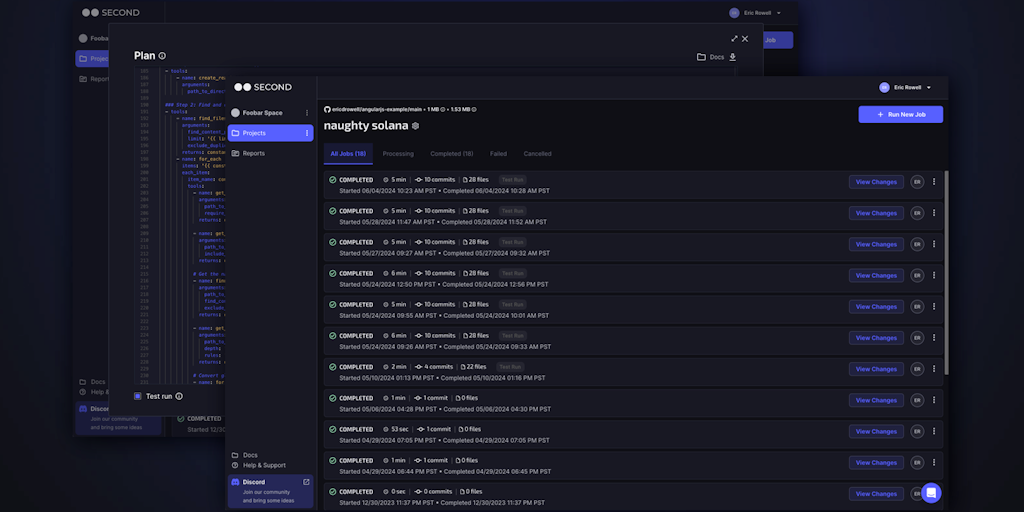1024x512 pixels.
Task: Open the Eric Rowell dropdown in the back window
Action: pos(778,13)
